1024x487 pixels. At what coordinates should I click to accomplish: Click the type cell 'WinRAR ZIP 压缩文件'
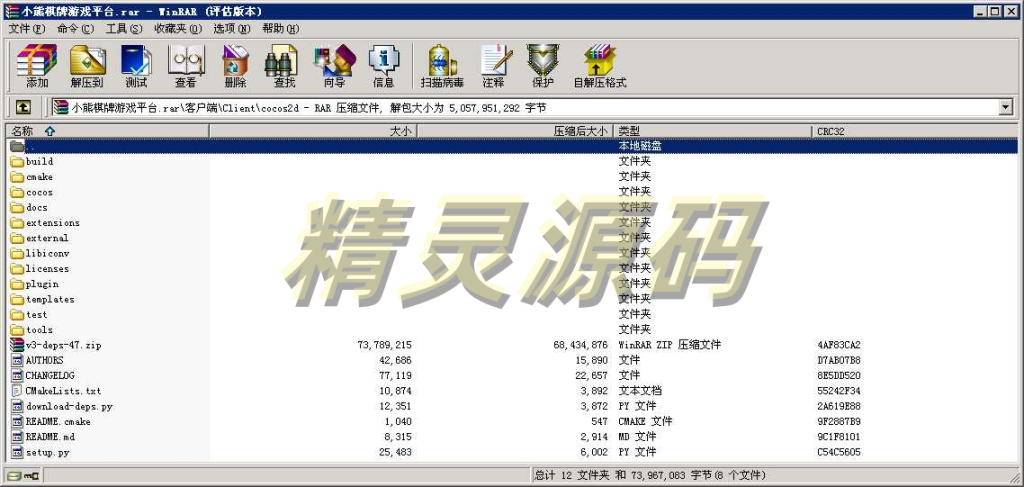tap(669, 345)
